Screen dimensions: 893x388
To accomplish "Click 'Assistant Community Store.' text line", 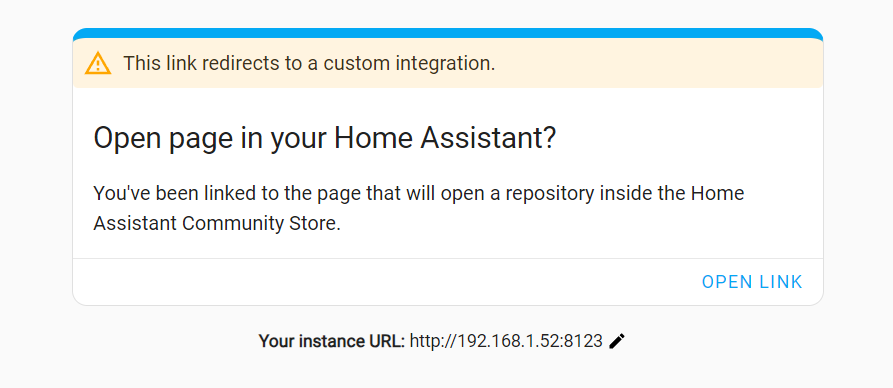I will coord(217,223).
